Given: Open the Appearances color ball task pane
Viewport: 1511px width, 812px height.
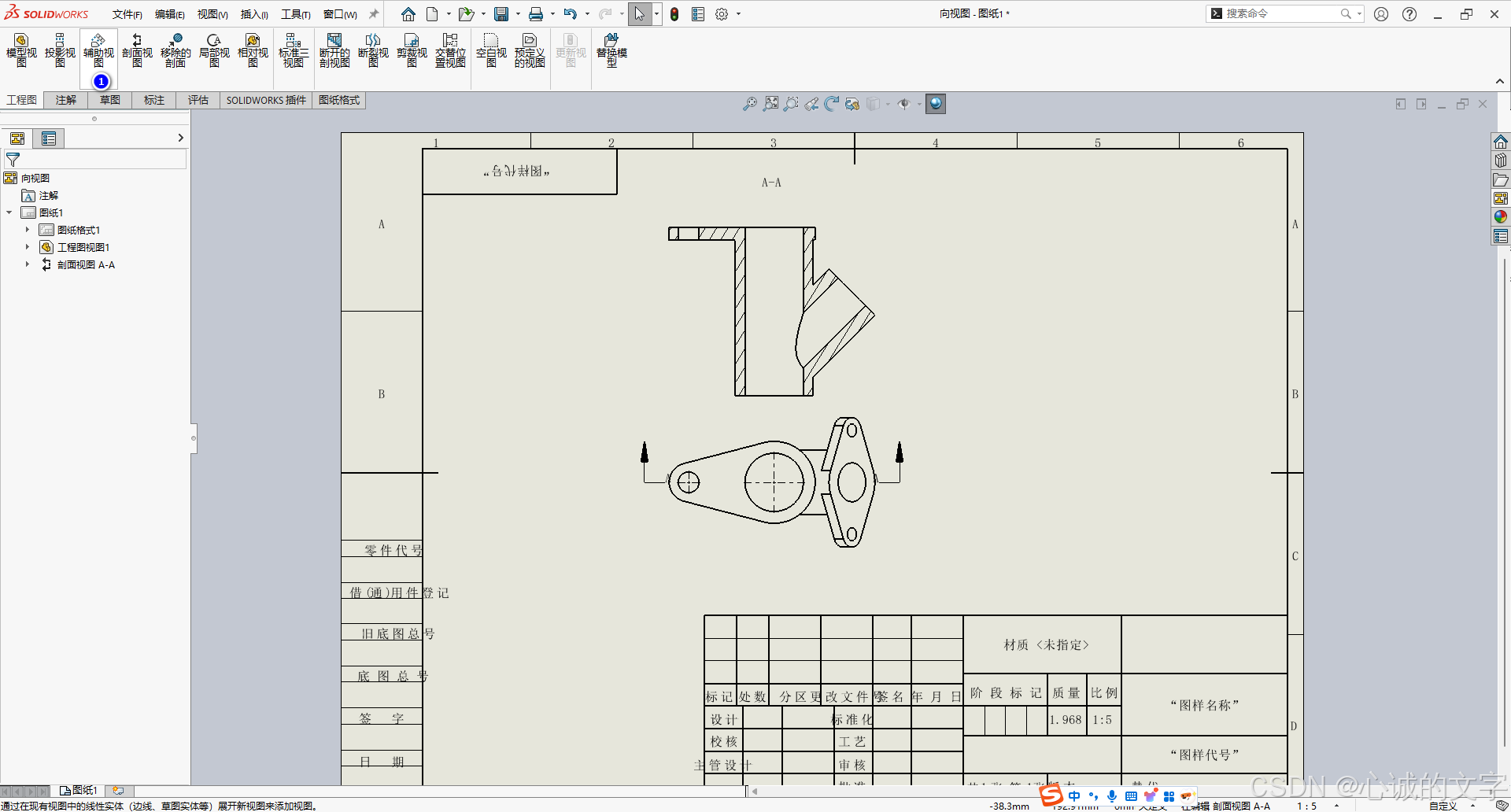Looking at the screenshot, I should click(1501, 217).
